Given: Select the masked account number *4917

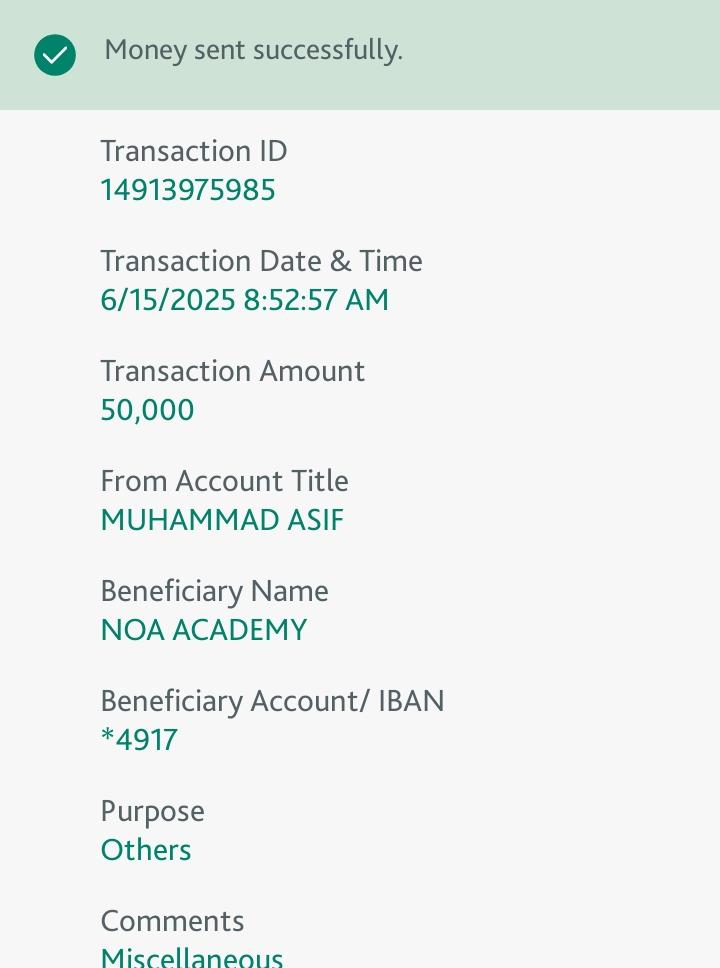Looking at the screenshot, I should [x=139, y=740].
